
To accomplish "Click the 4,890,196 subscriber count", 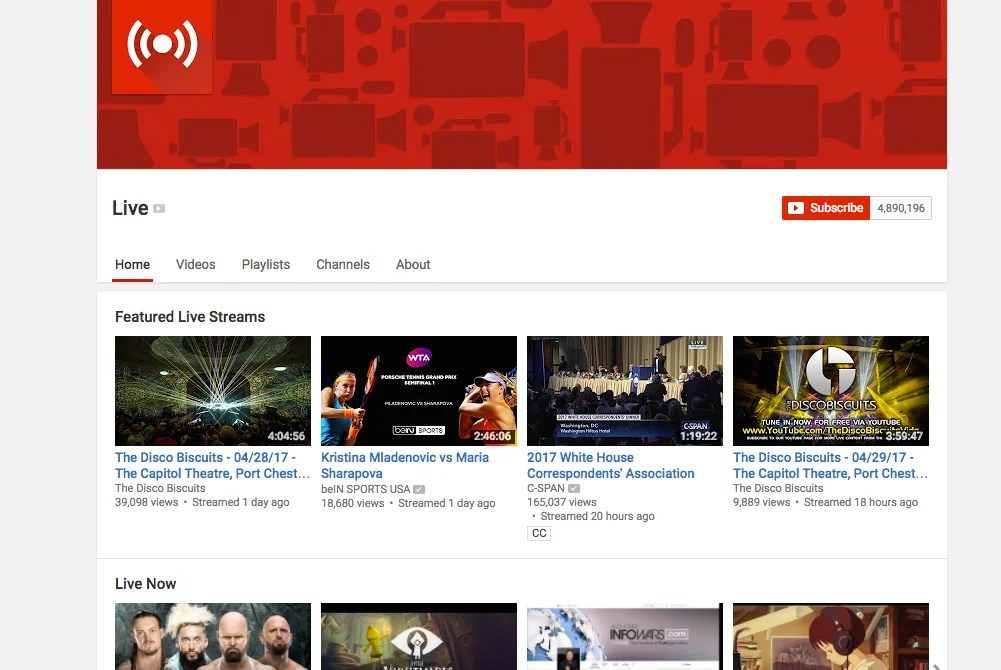I will pyautogui.click(x=901, y=208).
